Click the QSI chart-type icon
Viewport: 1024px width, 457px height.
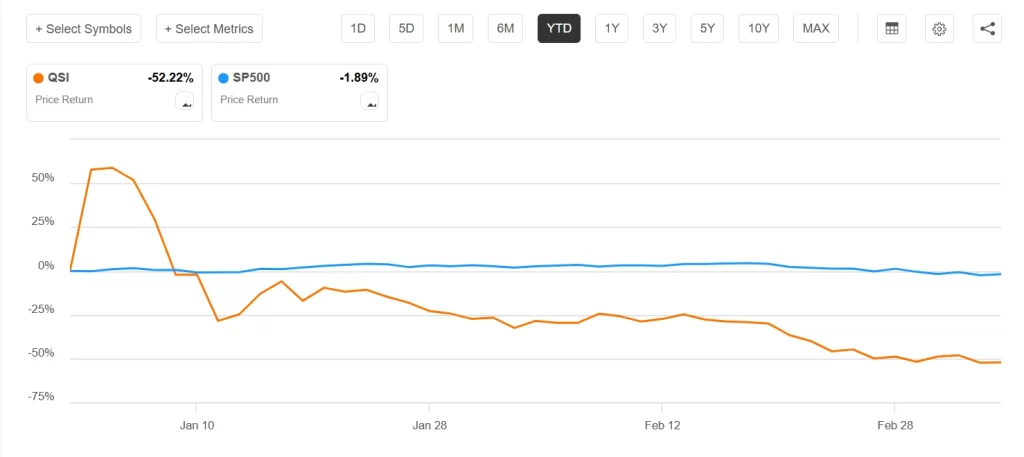[185, 101]
